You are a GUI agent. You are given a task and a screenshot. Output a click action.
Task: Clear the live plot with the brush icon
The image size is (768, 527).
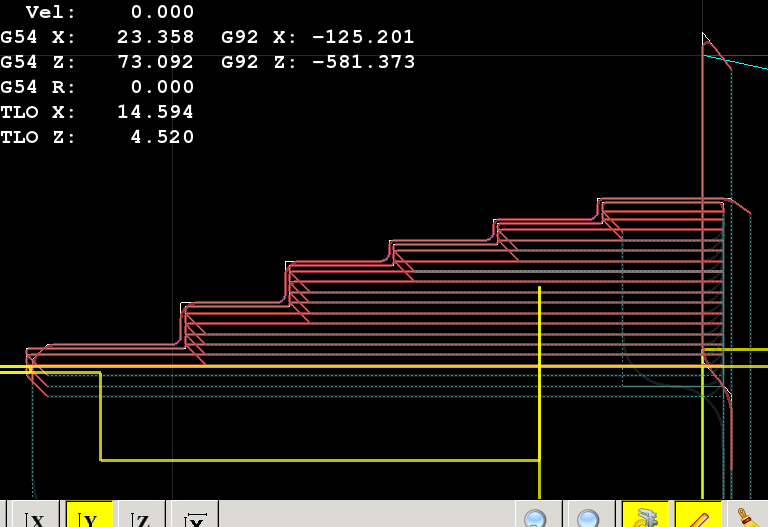[746, 516]
